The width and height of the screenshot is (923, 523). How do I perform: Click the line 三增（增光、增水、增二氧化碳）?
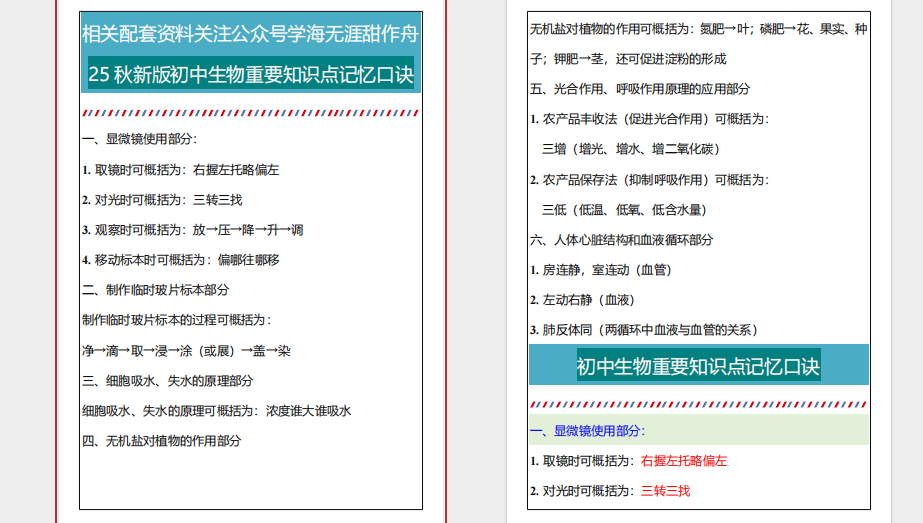pyautogui.click(x=631, y=149)
